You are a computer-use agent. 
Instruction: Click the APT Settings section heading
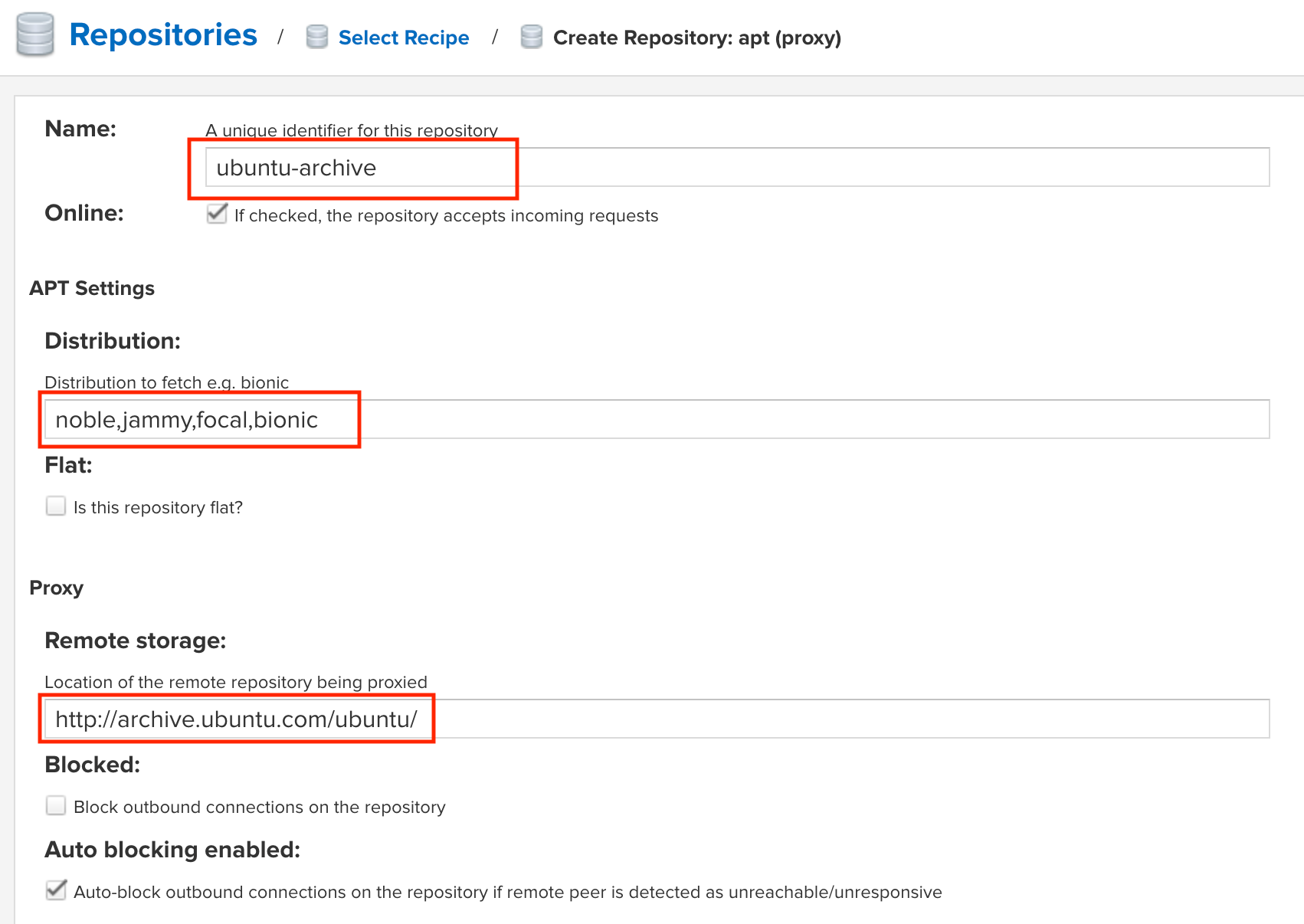tap(92, 288)
